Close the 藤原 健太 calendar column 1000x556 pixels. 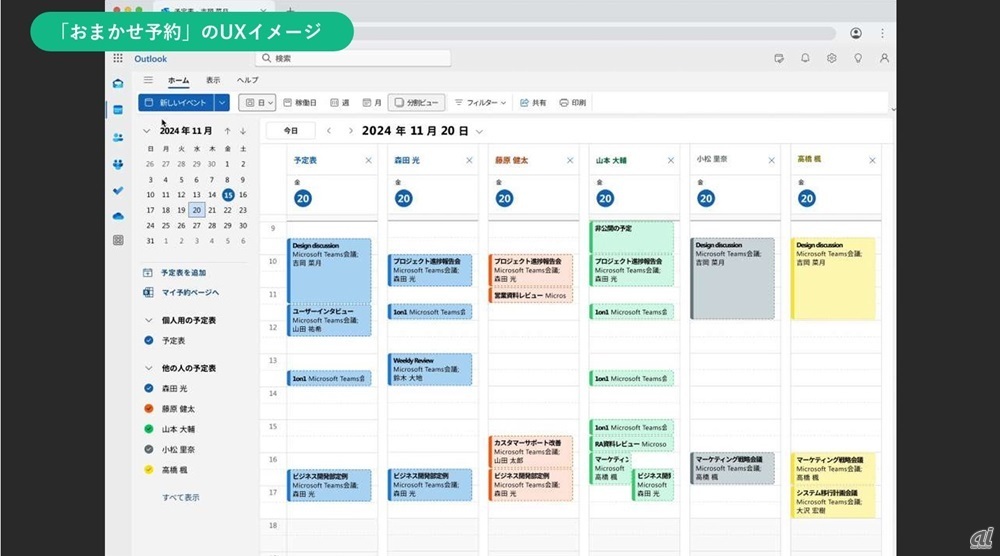(x=570, y=161)
